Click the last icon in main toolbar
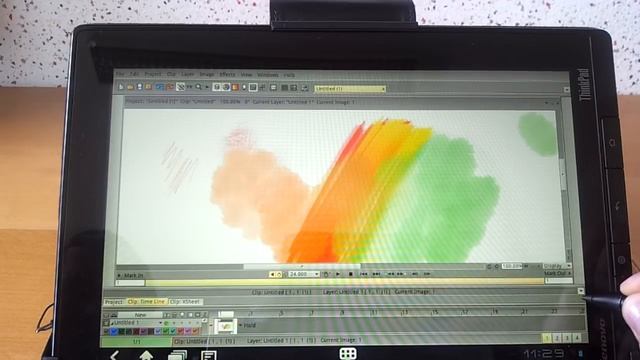This screenshot has height=360, width=640. coord(304,88)
